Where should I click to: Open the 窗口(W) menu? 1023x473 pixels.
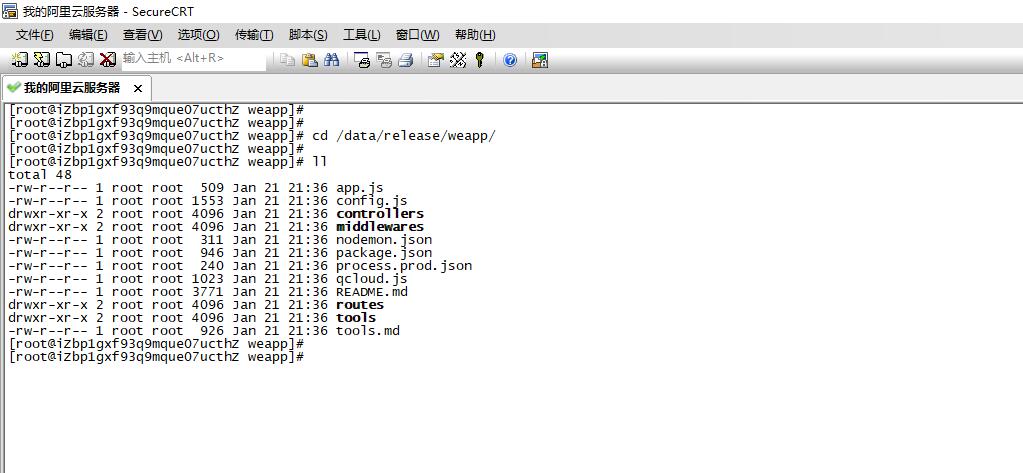pos(418,35)
